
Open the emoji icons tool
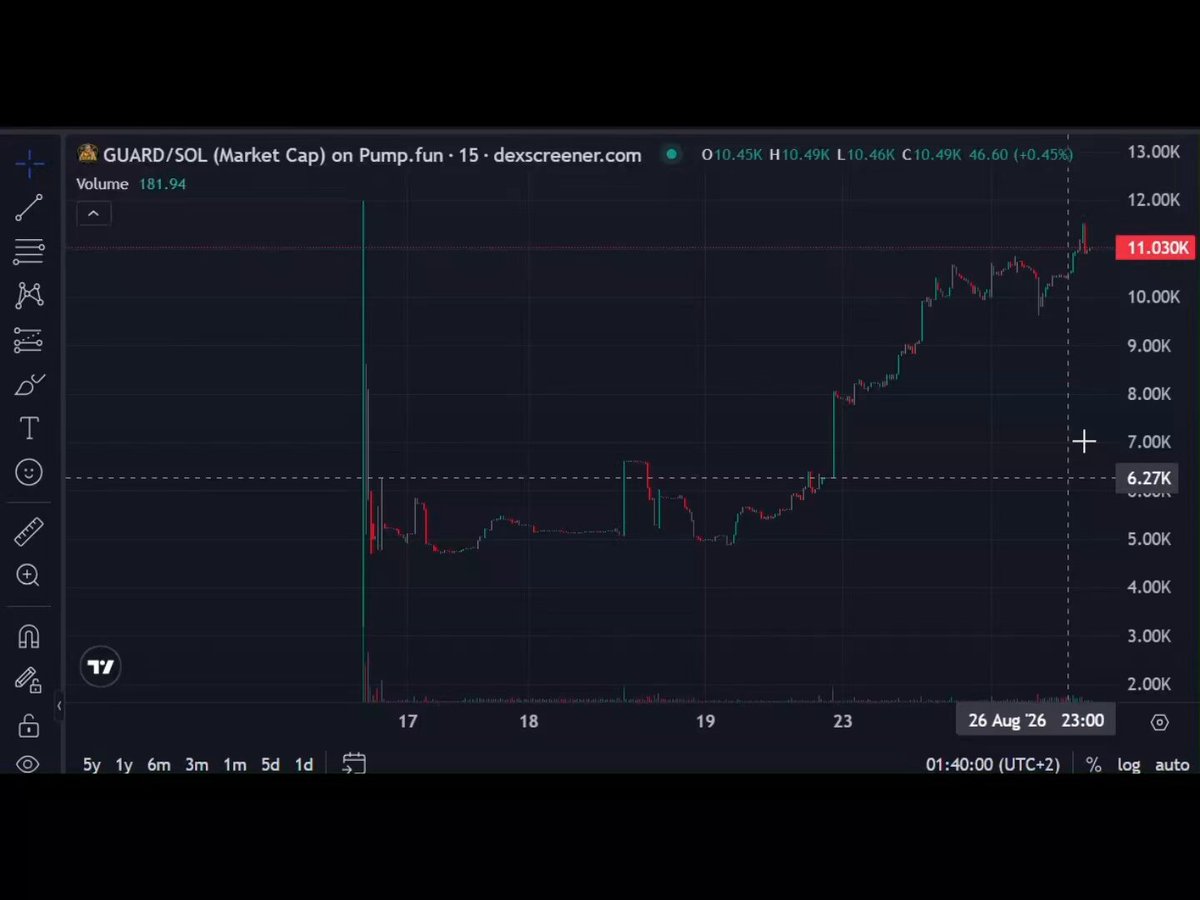tap(29, 472)
